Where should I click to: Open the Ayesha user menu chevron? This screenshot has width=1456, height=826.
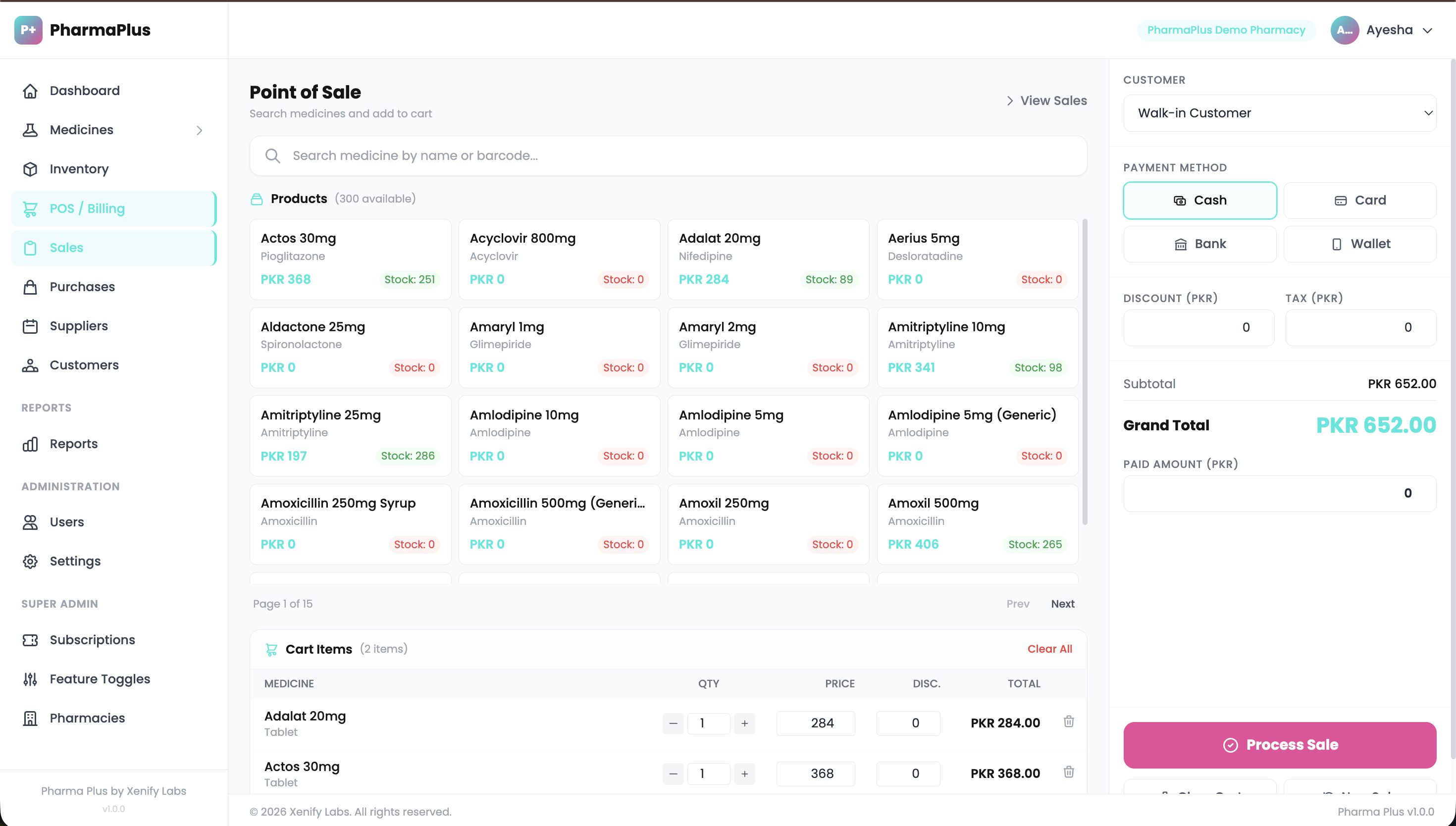(x=1428, y=30)
